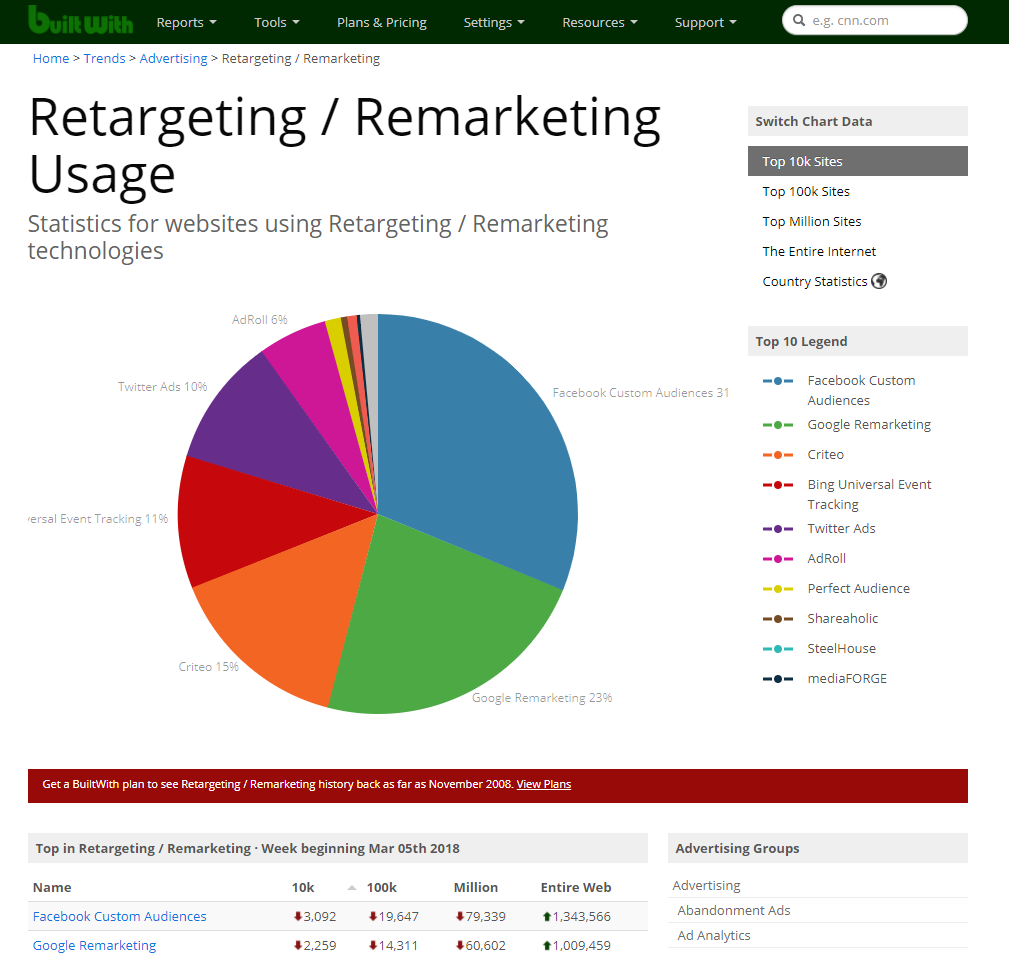The image size is (1009, 954).
Task: Click the AdRoll legend marker
Action: tap(777, 559)
